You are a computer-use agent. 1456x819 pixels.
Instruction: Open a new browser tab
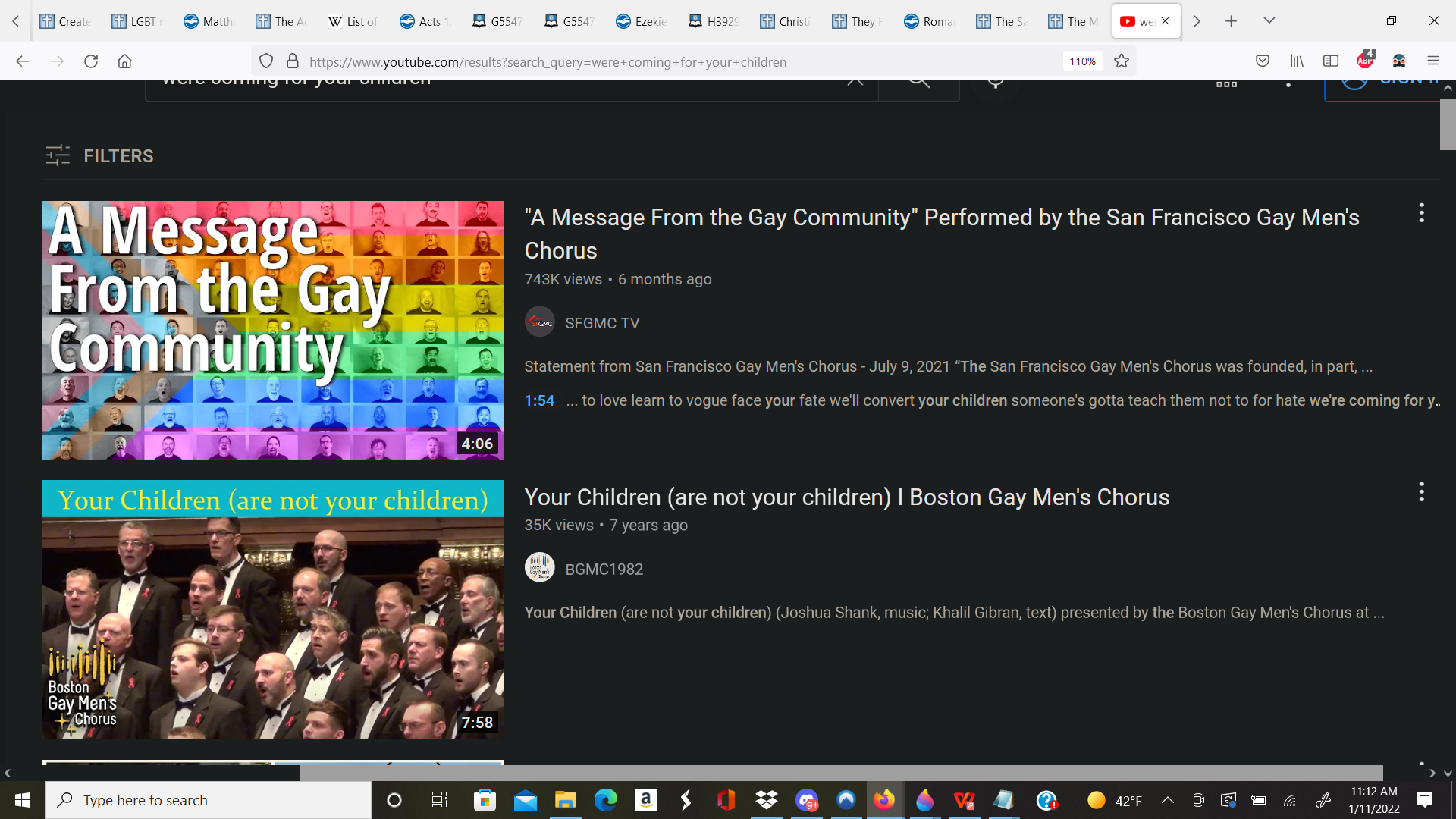(x=1231, y=21)
